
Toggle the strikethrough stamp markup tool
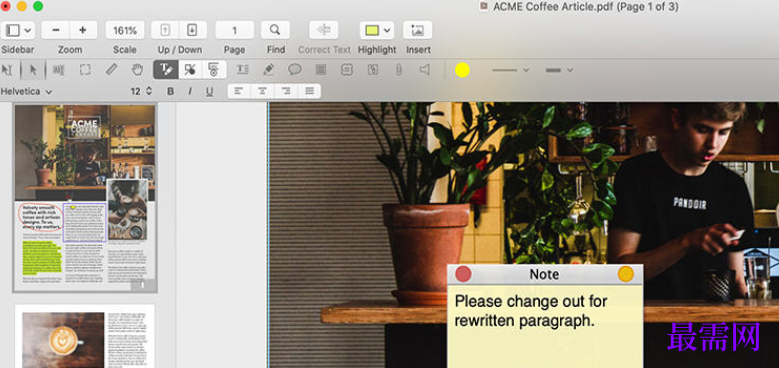coord(214,70)
